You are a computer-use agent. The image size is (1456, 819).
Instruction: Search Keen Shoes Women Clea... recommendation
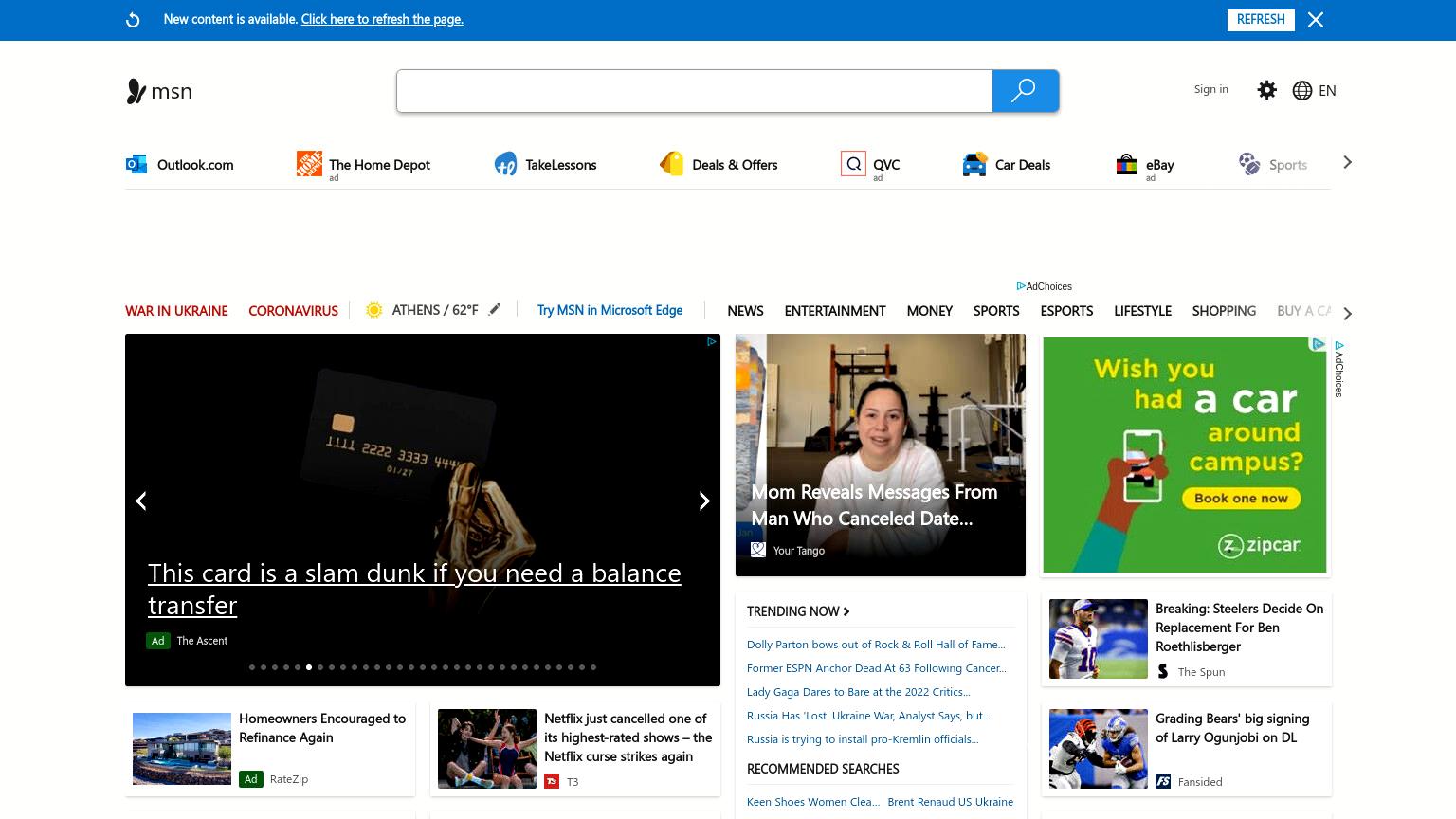tap(813, 802)
